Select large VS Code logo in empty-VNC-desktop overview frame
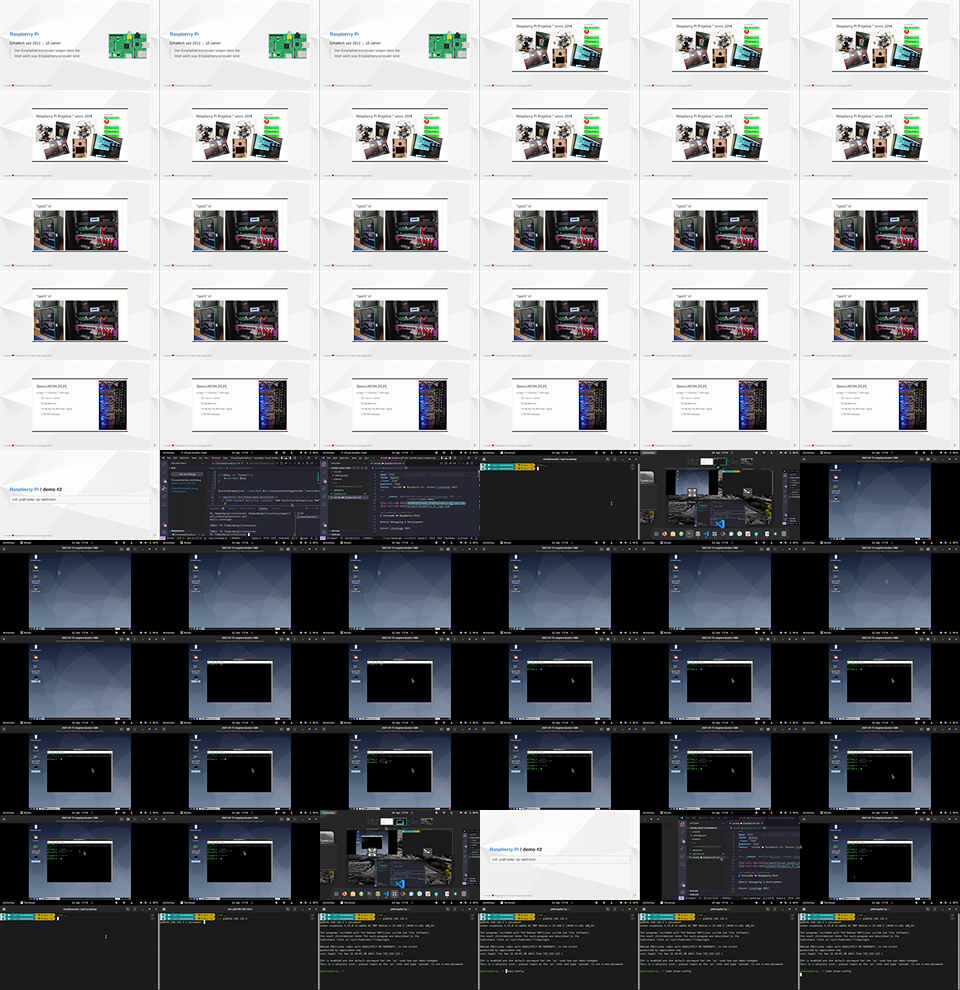The height and width of the screenshot is (990, 960). point(720,523)
